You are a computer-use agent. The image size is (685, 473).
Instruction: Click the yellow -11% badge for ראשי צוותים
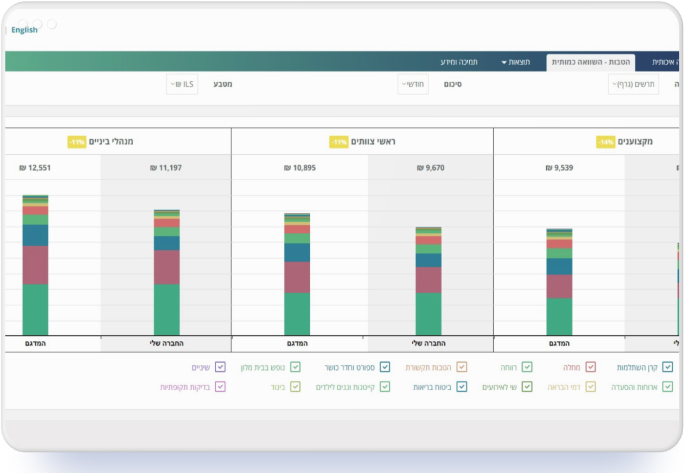coord(340,142)
